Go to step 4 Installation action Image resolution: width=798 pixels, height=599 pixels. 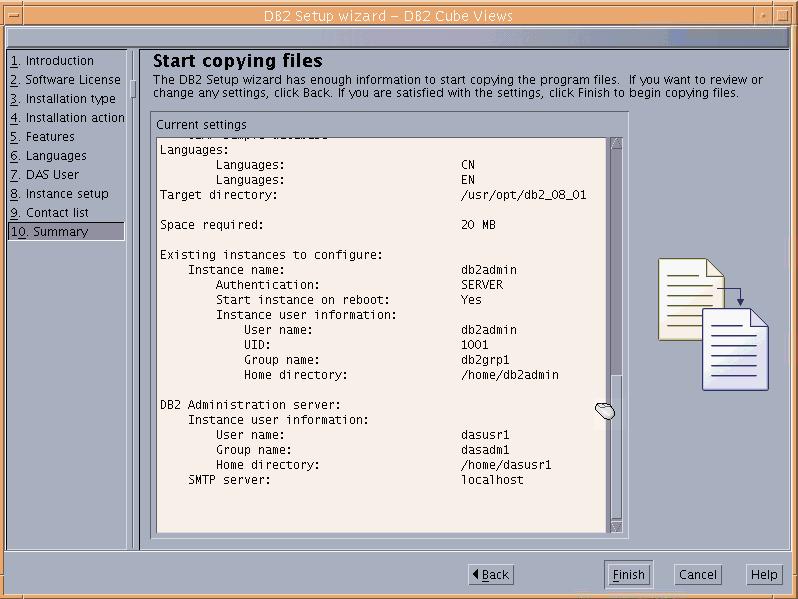[x=67, y=118]
